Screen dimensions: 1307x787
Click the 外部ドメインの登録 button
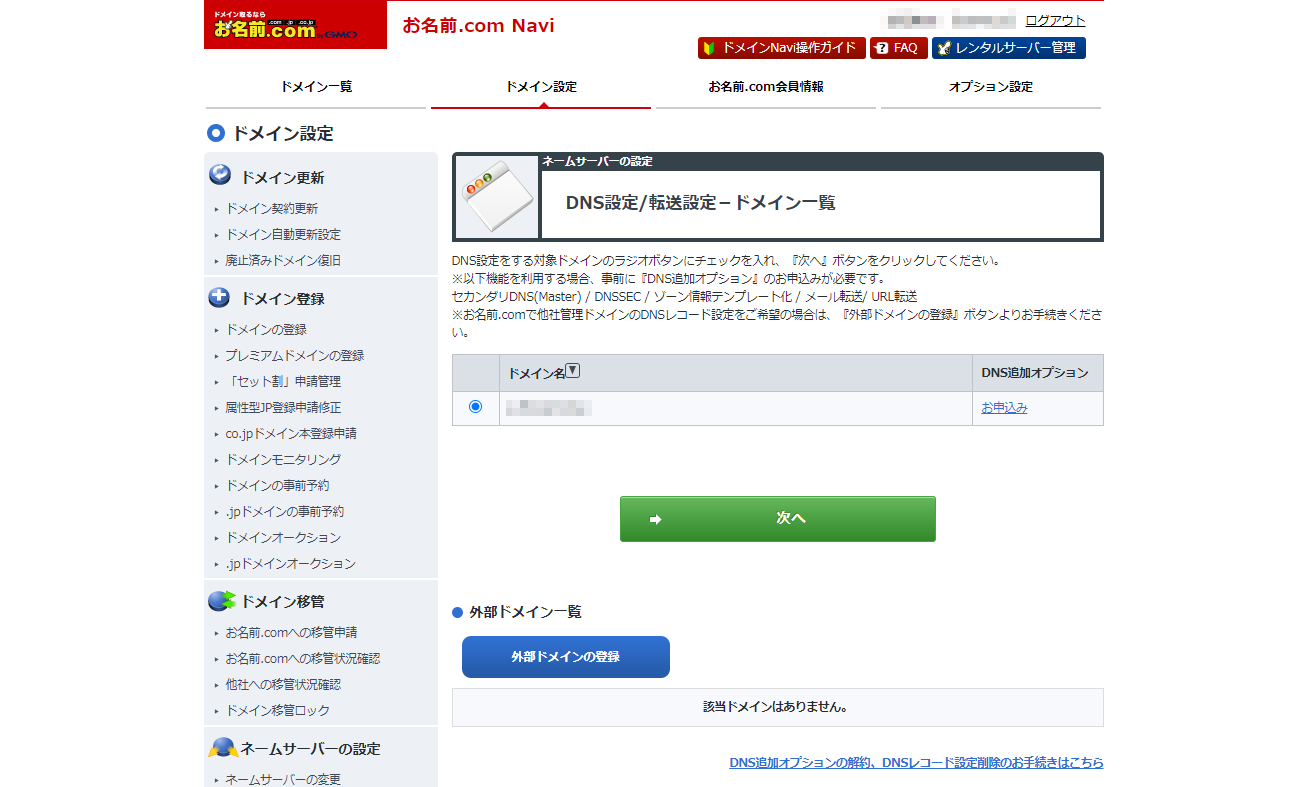[x=565, y=657]
